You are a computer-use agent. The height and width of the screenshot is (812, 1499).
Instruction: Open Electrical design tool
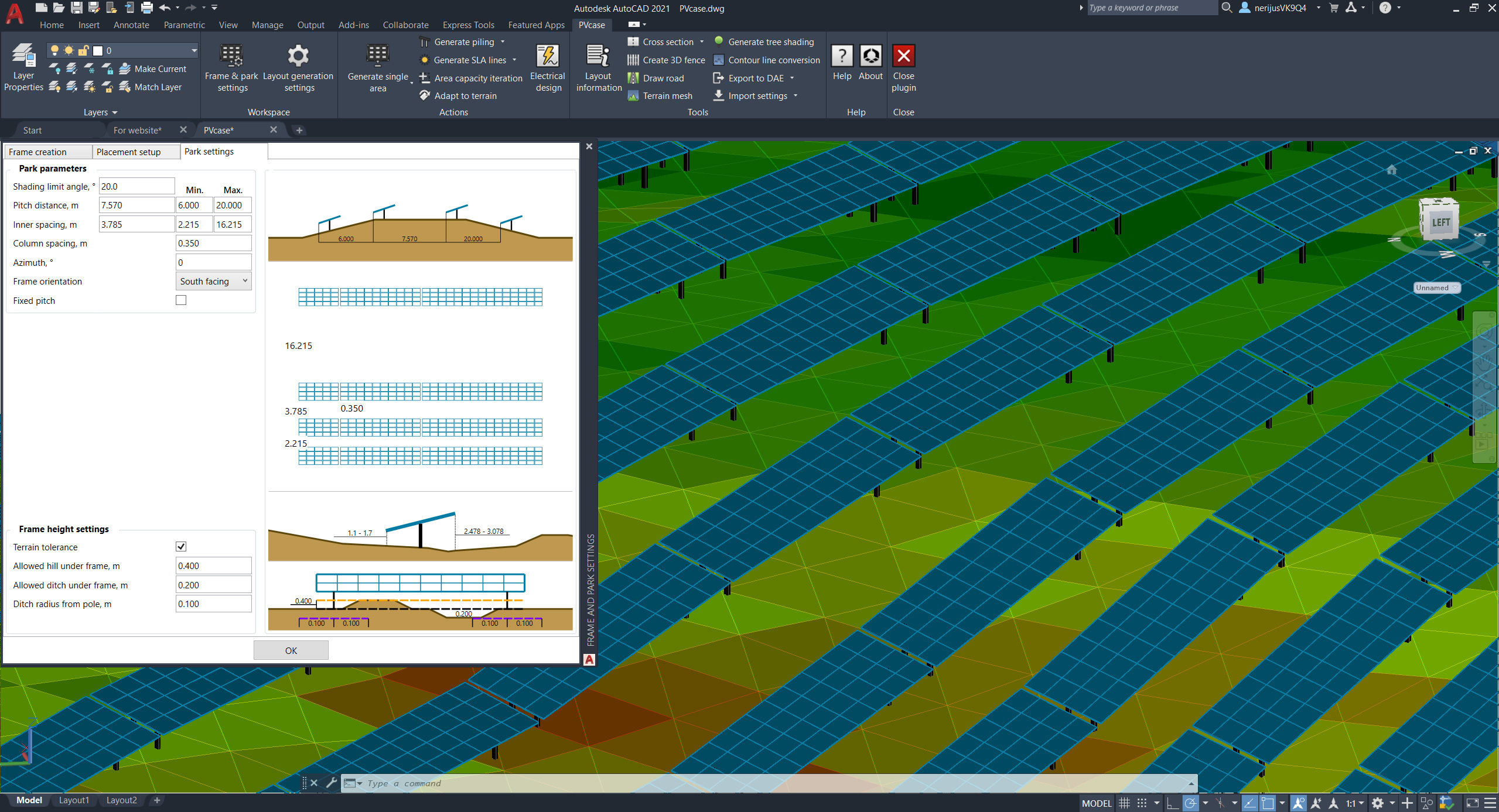pos(547,56)
